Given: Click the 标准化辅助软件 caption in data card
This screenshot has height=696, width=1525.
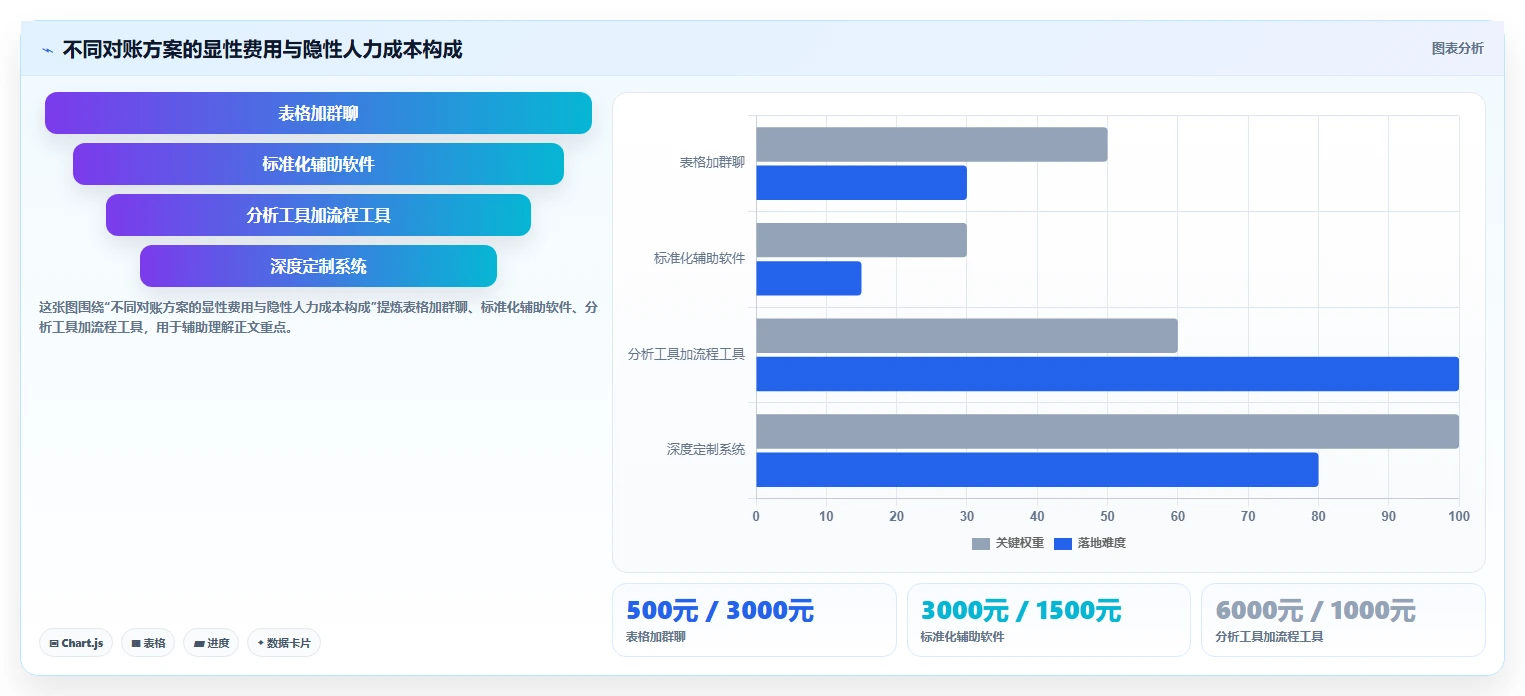Looking at the screenshot, I should pyautogui.click(x=962, y=637).
